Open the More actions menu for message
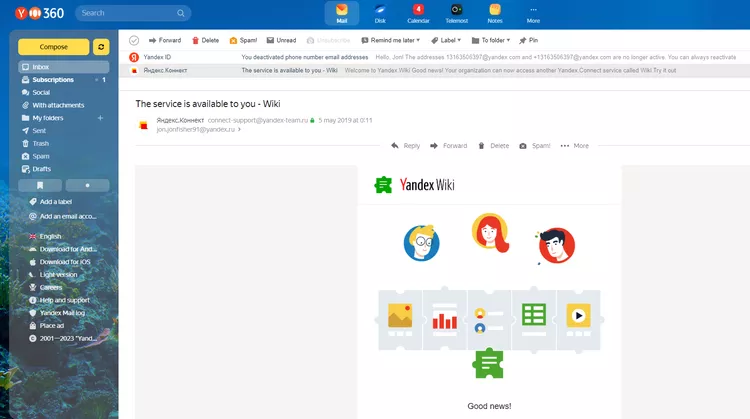The width and height of the screenshot is (750, 419). 574,146
